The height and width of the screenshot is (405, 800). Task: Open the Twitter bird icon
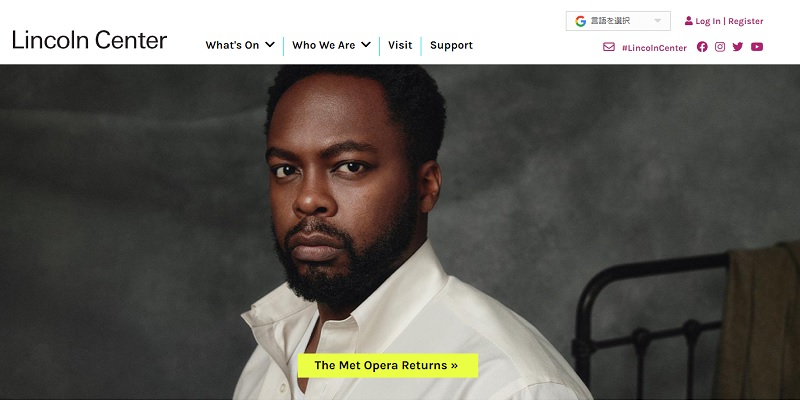[x=738, y=47]
